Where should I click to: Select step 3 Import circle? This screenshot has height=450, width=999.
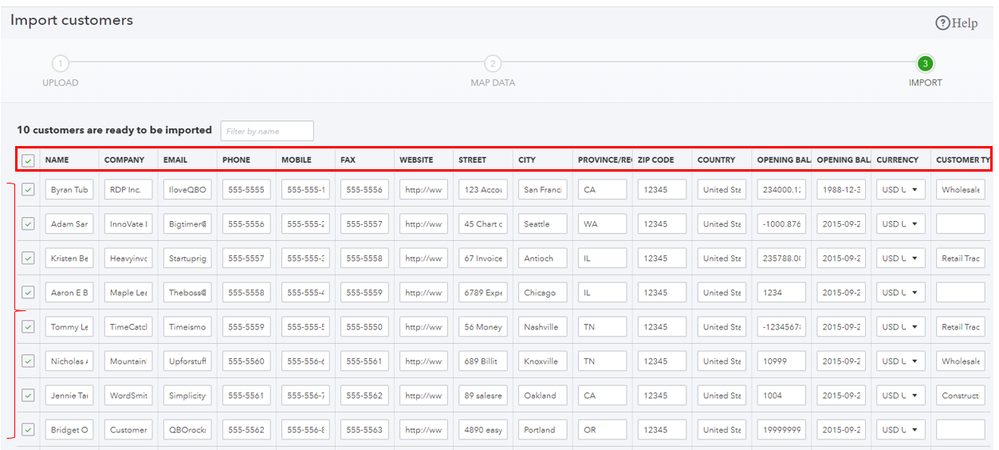tap(925, 64)
